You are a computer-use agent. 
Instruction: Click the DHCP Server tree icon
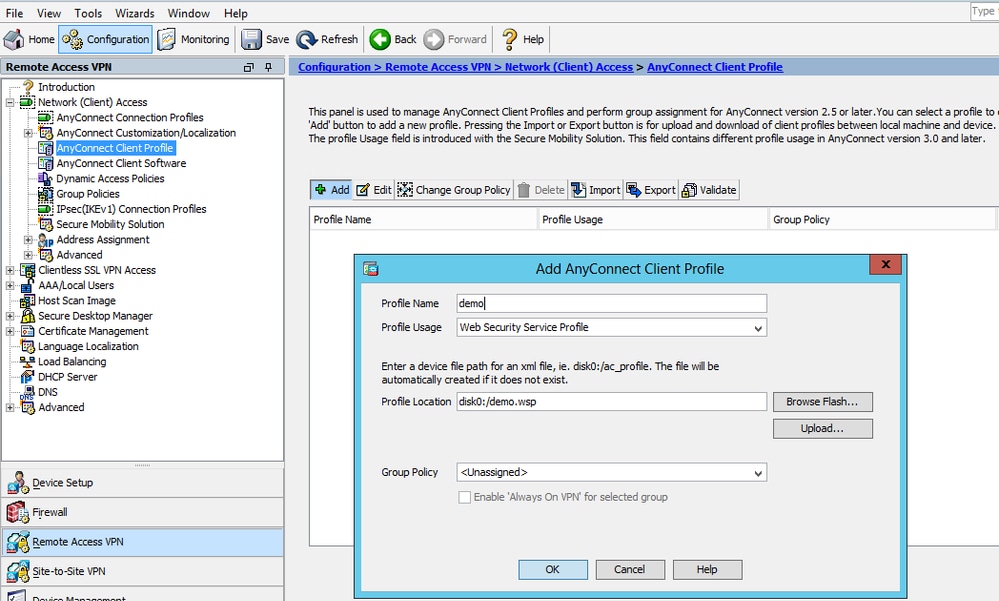point(27,377)
